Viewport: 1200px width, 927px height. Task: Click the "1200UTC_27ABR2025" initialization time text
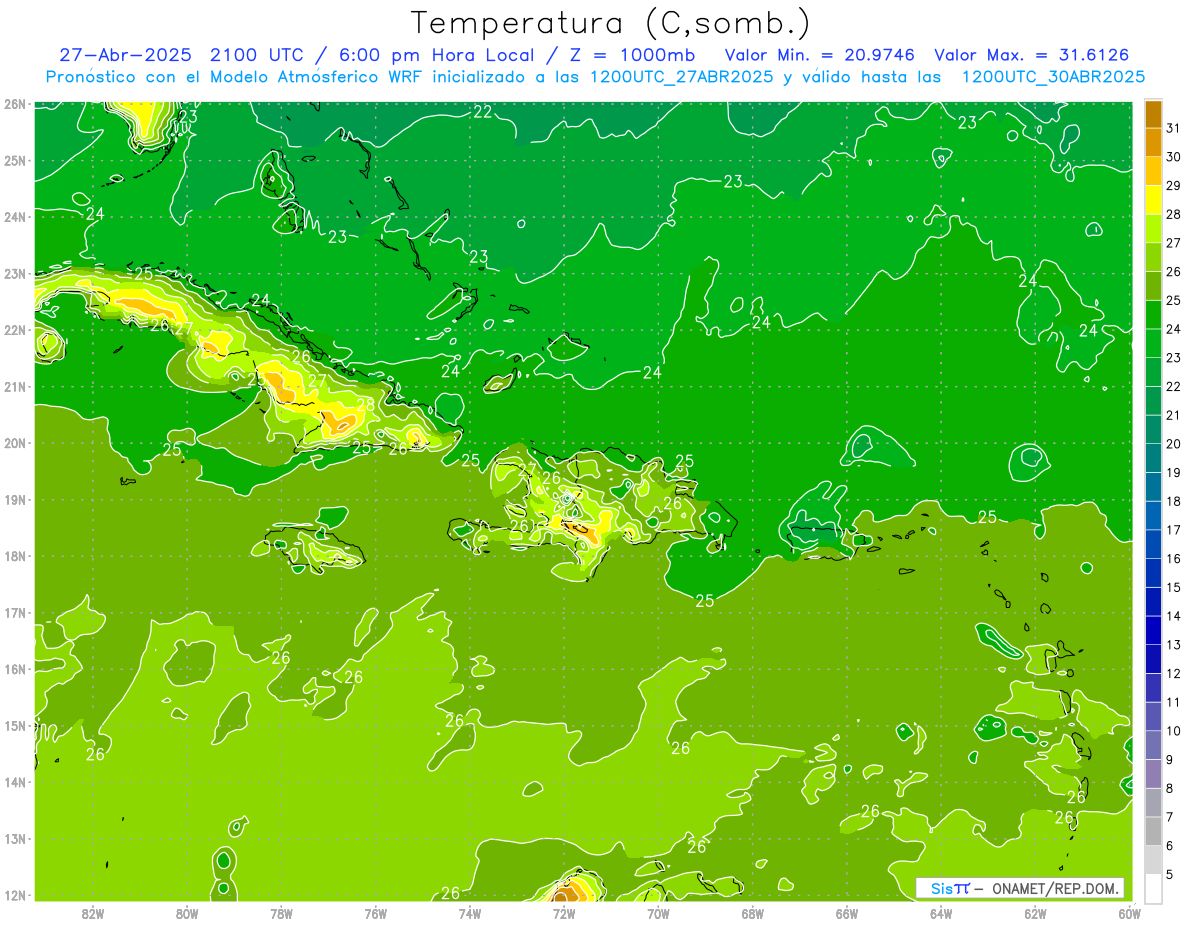(x=684, y=77)
